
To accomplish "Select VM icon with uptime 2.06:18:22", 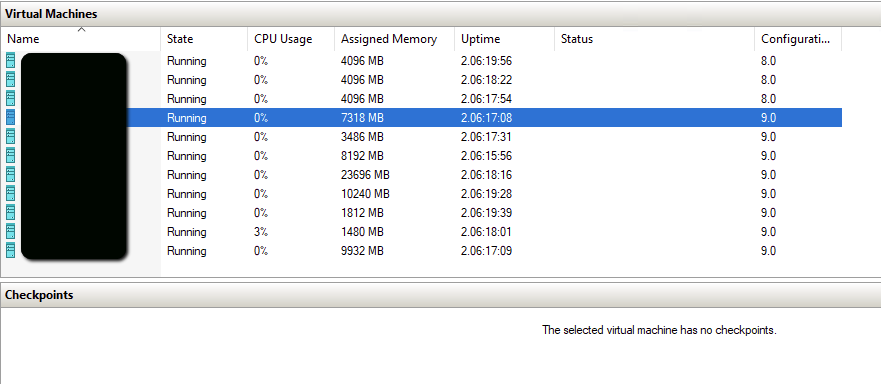I will point(10,79).
